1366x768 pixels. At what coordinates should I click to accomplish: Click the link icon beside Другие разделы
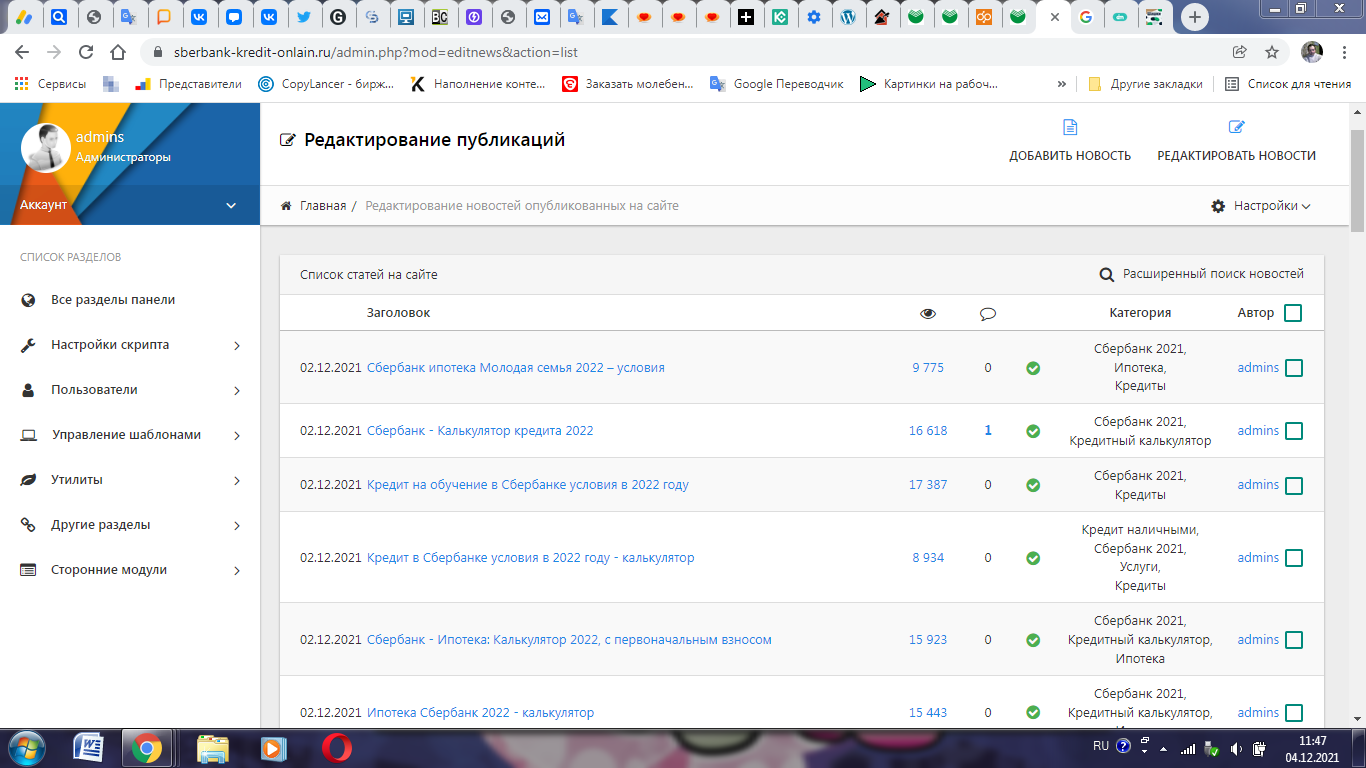(29, 525)
